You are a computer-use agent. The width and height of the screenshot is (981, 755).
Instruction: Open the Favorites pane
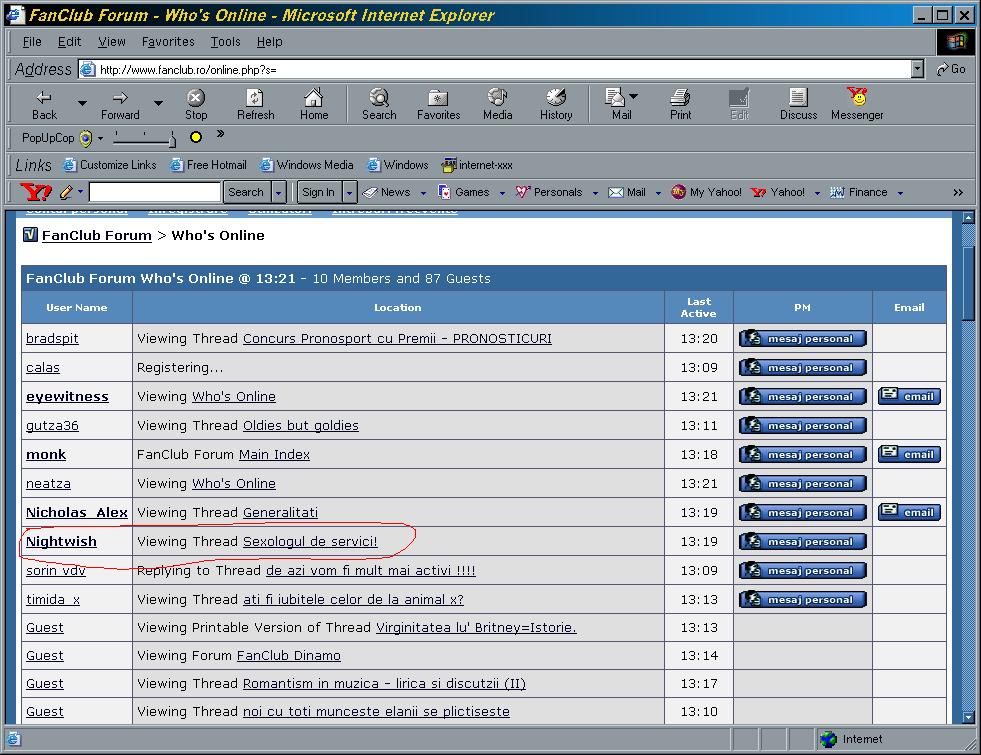pyautogui.click(x=439, y=104)
